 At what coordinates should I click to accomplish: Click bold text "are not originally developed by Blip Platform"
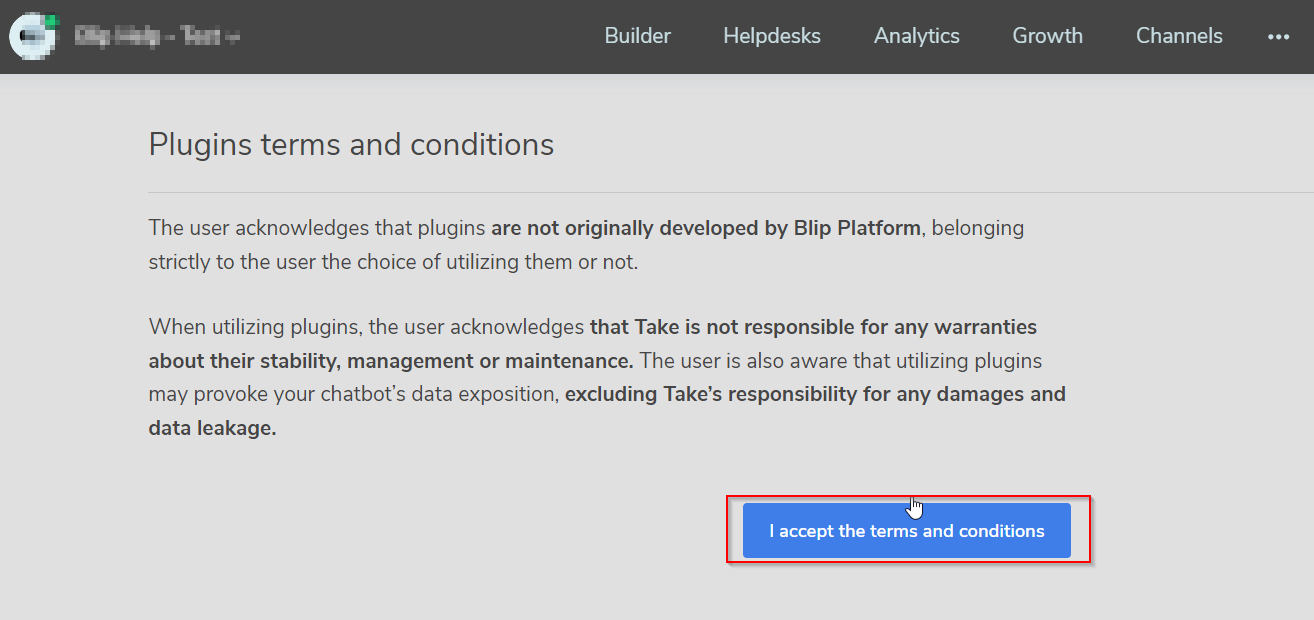click(705, 228)
